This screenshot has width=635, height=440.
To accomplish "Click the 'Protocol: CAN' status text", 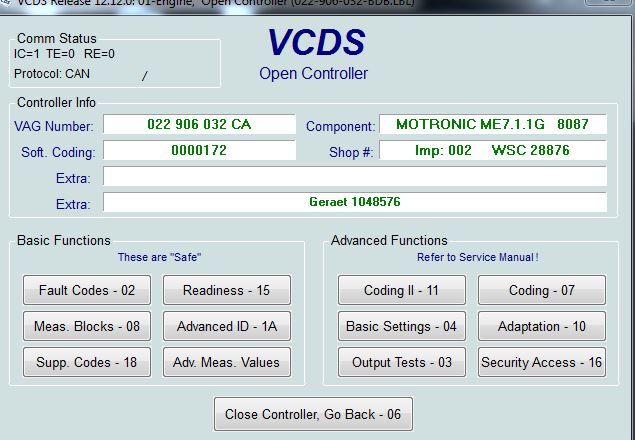I will pyautogui.click(x=52, y=74).
